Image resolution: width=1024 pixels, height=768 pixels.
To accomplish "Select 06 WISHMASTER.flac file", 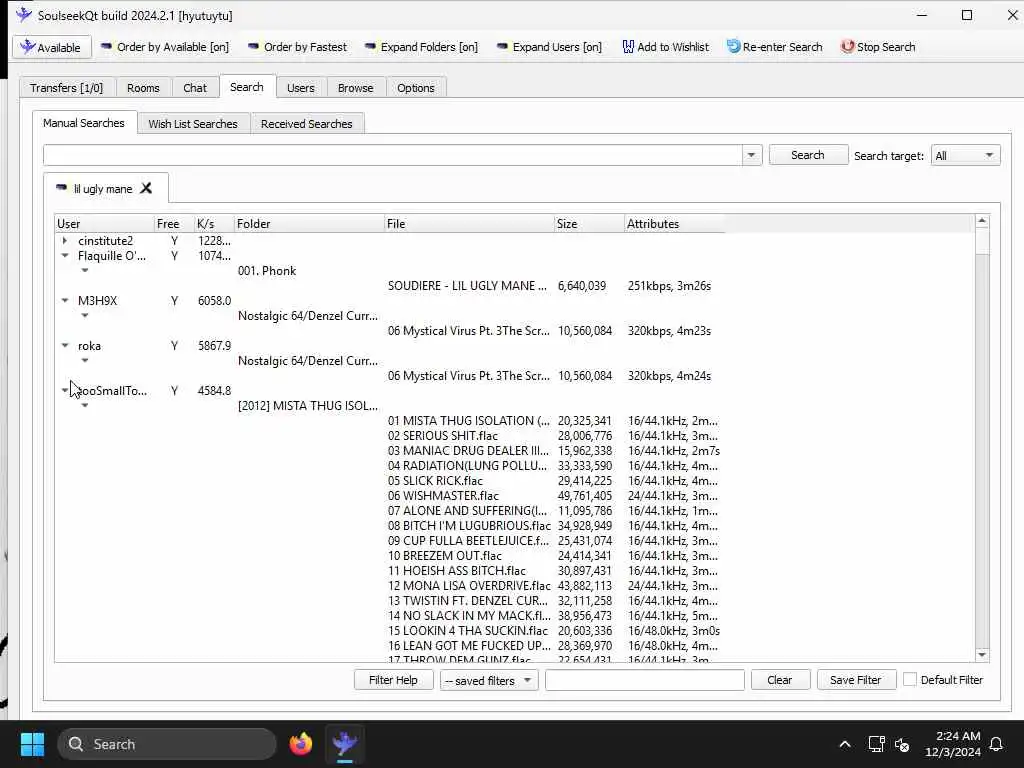I will (443, 496).
